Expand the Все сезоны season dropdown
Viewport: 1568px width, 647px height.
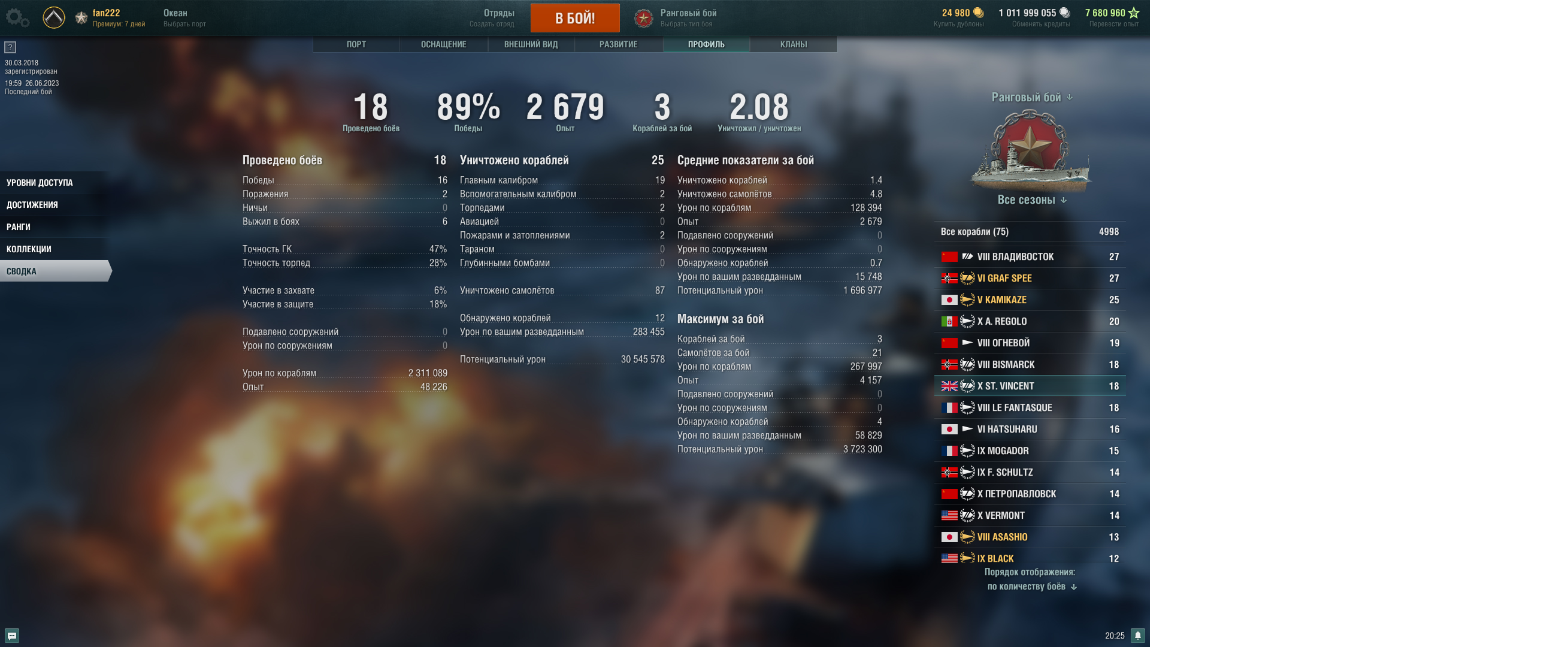(x=1032, y=199)
